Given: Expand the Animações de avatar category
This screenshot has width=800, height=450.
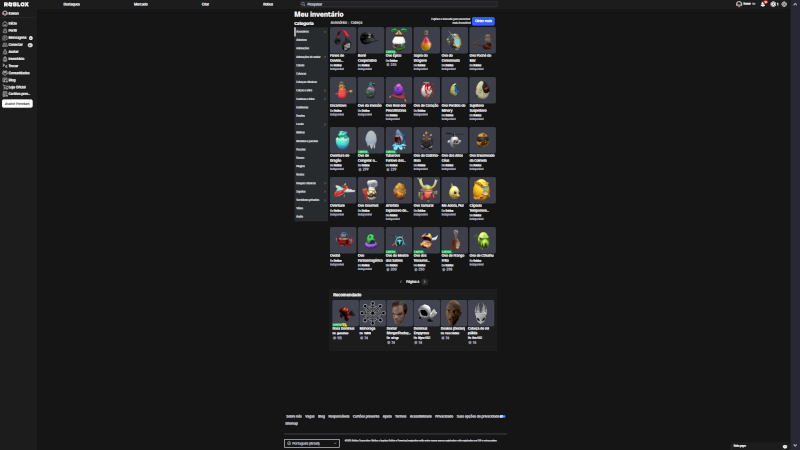Looking at the screenshot, I should (x=325, y=57).
